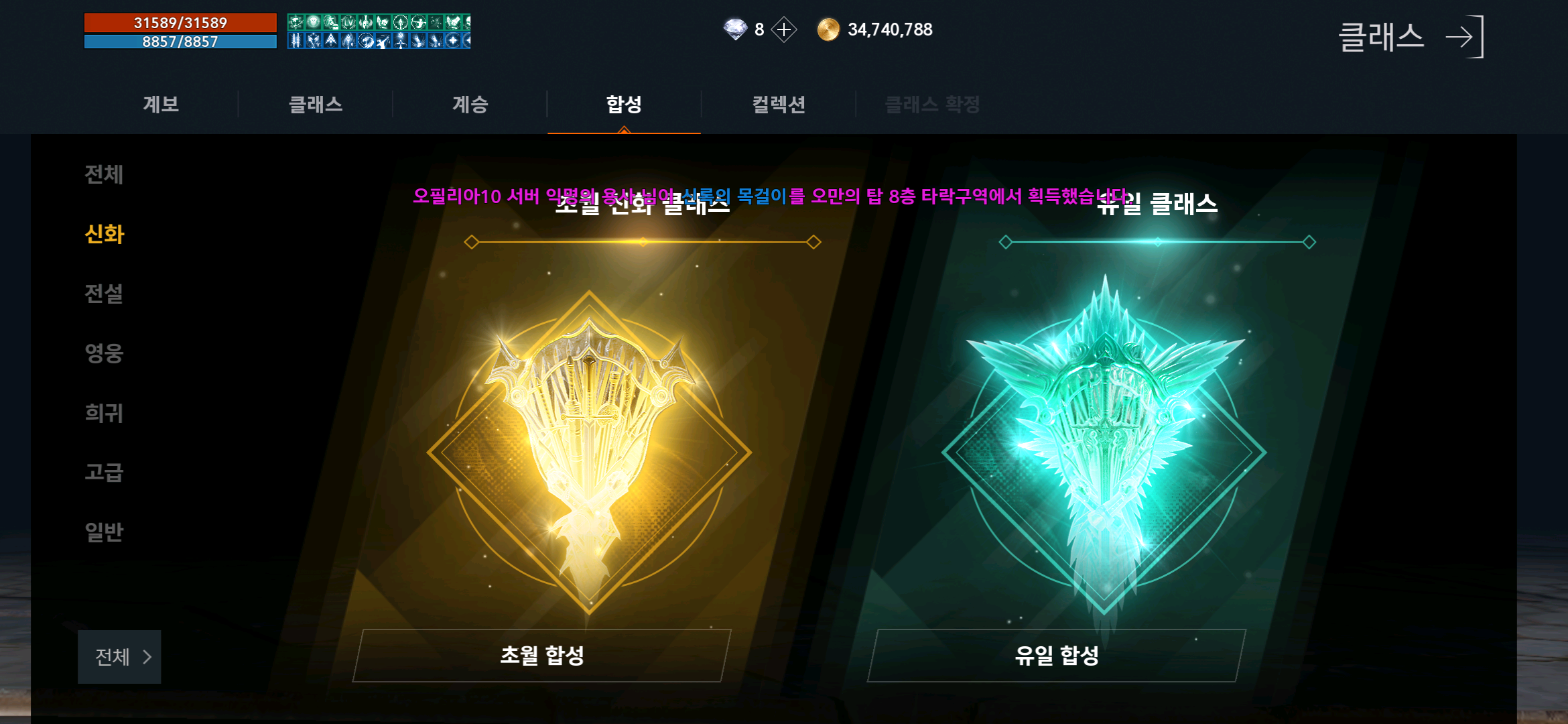Image resolution: width=1568 pixels, height=724 pixels.
Task: Select 일반 grade in sidebar
Action: 104,532
